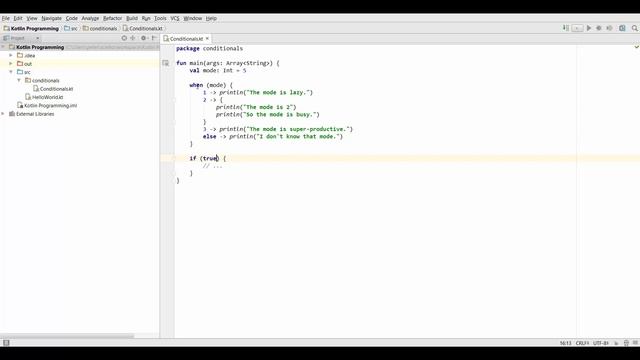Open the File menu
The width and height of the screenshot is (640, 360).
tap(6, 18)
